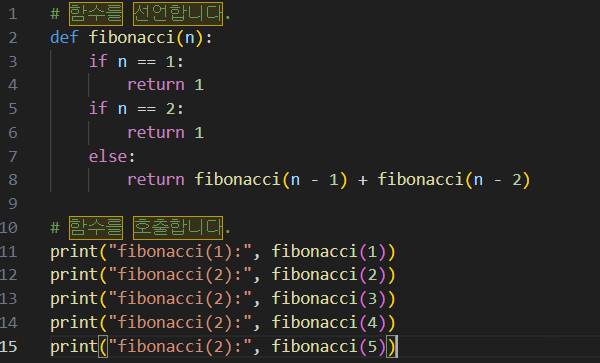Click line number 9 on the empty line

[x=13, y=203]
